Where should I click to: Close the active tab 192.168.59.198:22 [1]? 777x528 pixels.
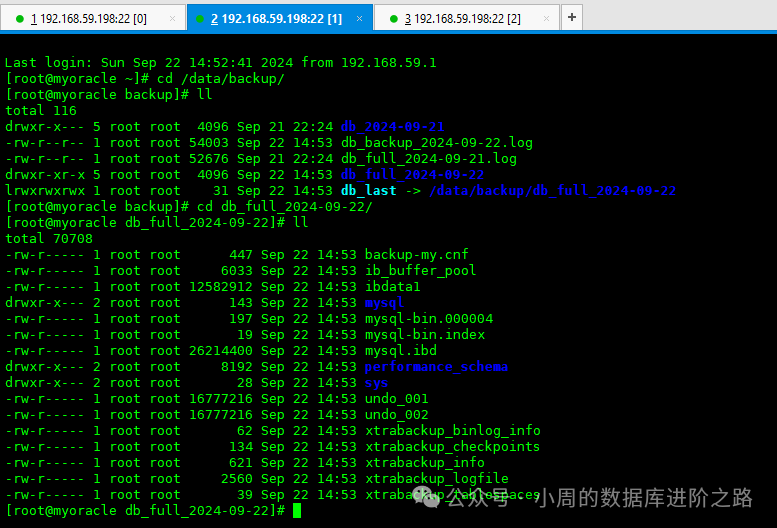pyautogui.click(x=359, y=19)
